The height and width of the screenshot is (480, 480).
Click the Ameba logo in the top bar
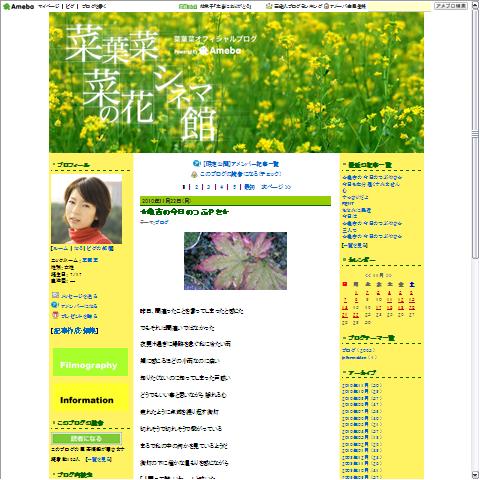(x=18, y=6)
